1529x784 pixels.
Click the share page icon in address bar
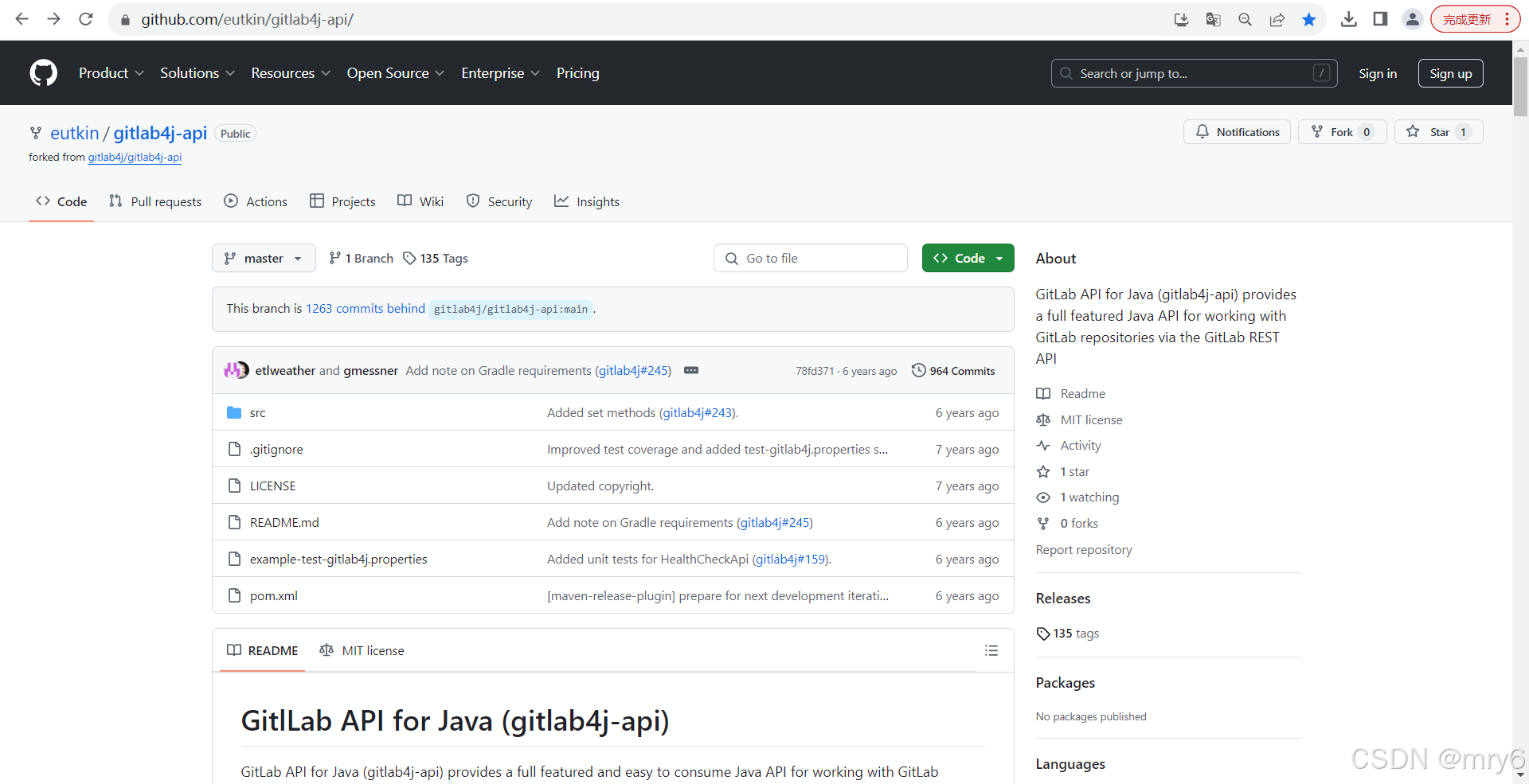click(1277, 19)
